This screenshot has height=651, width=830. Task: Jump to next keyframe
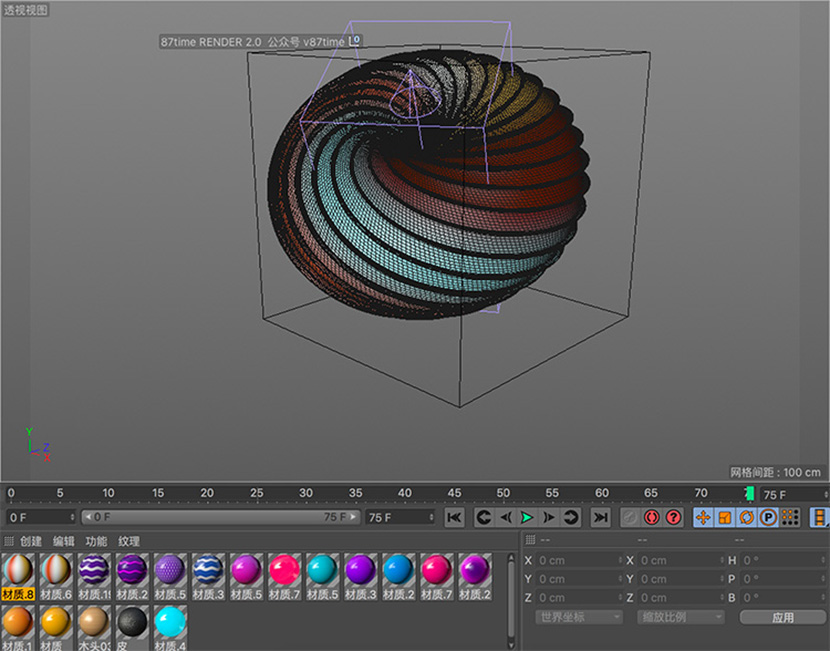coord(571,517)
